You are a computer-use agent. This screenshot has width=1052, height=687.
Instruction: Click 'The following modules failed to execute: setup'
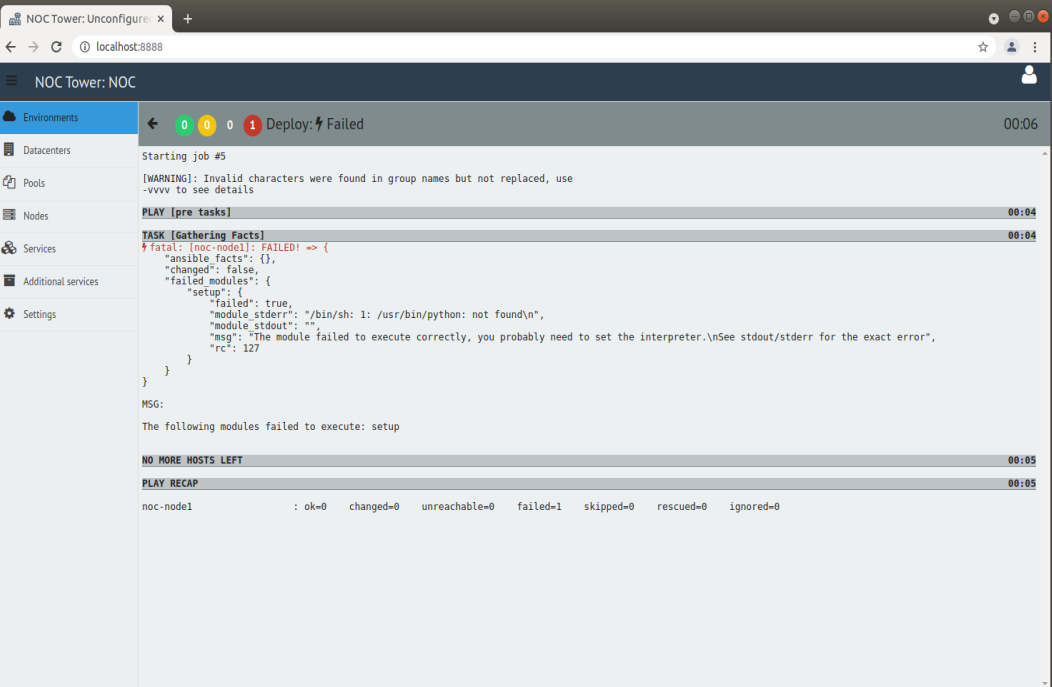[270, 427]
